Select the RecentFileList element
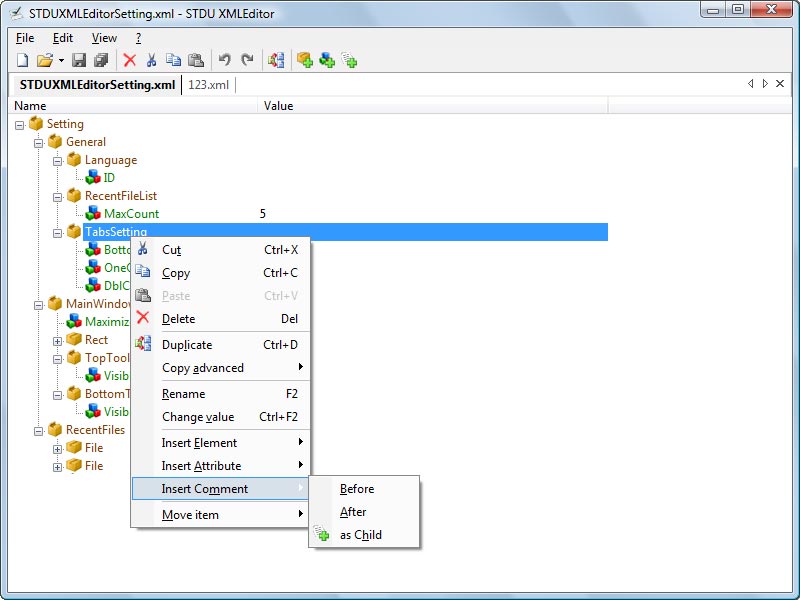The width and height of the screenshot is (800, 600). 121,196
